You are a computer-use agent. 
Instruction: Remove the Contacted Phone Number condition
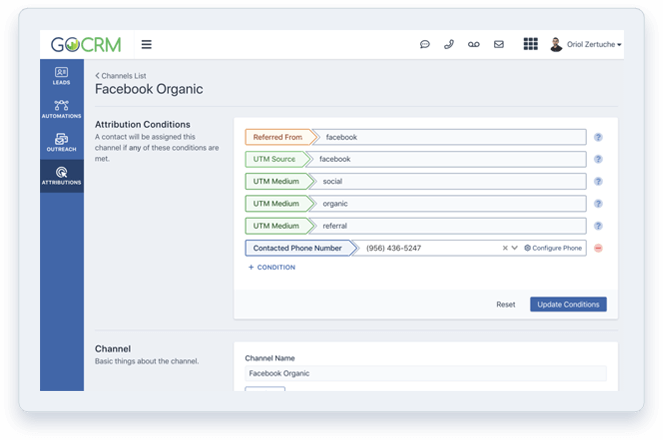[x=598, y=248]
